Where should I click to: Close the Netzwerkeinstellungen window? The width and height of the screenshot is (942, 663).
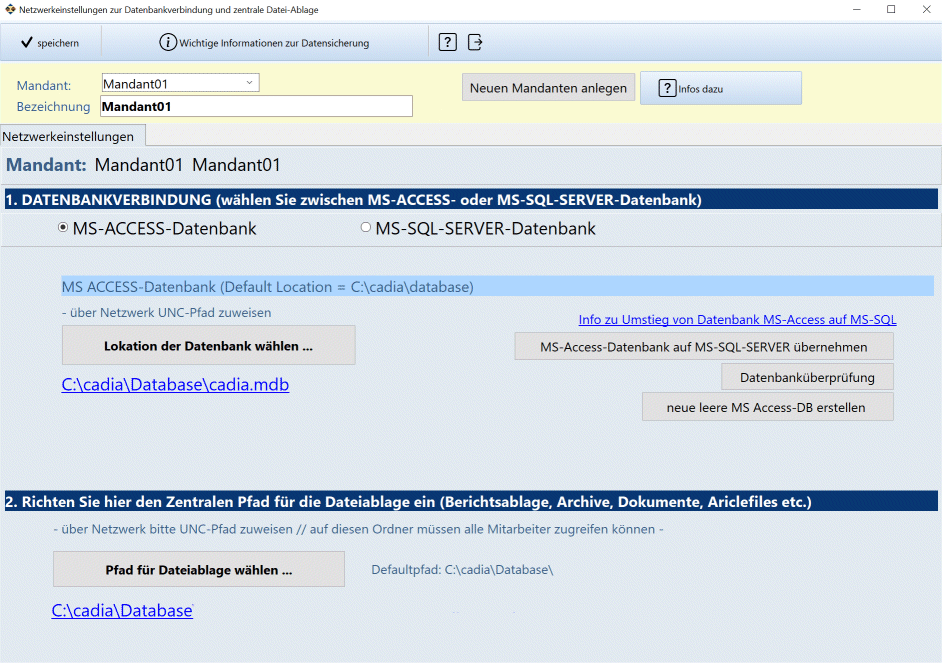coord(926,9)
